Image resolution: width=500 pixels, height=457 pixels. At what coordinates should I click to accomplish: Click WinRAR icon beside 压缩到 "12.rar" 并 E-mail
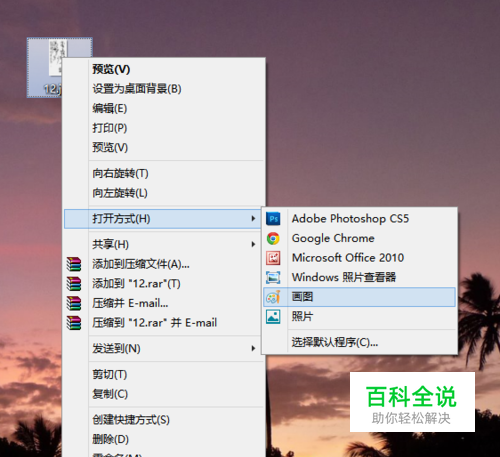(74, 323)
